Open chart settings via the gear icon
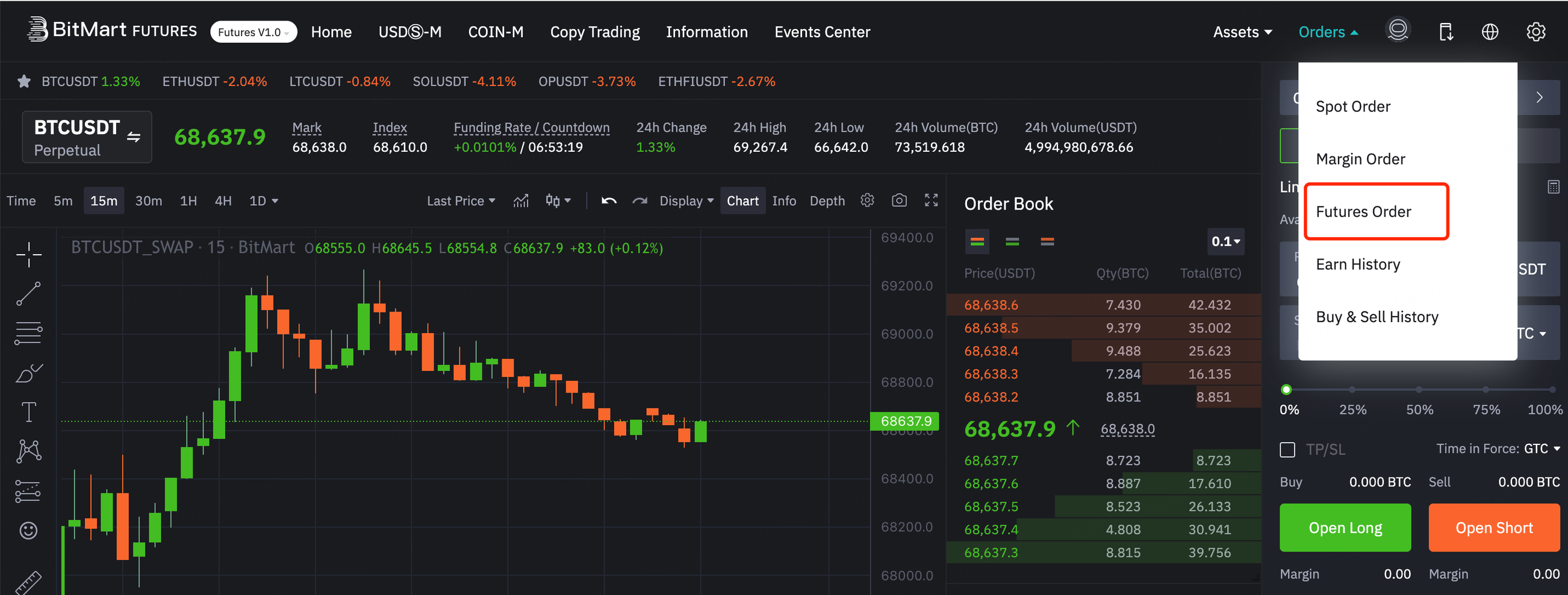 [866, 201]
